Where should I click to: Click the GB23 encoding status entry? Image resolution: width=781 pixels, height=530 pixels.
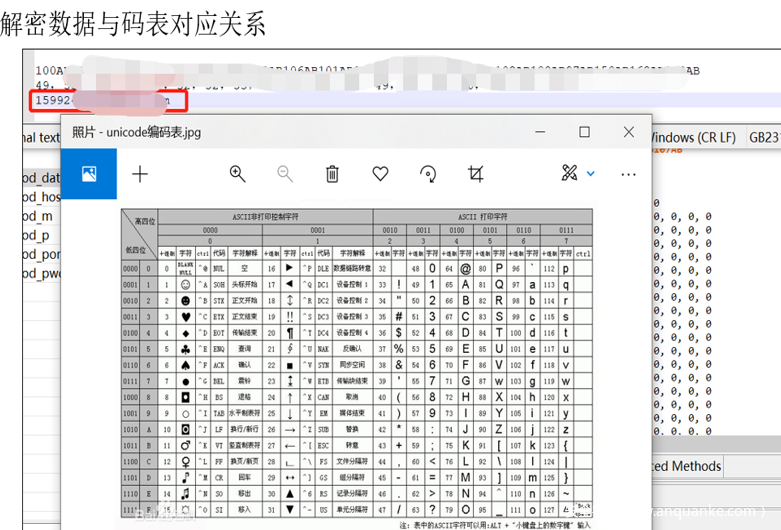click(765, 137)
